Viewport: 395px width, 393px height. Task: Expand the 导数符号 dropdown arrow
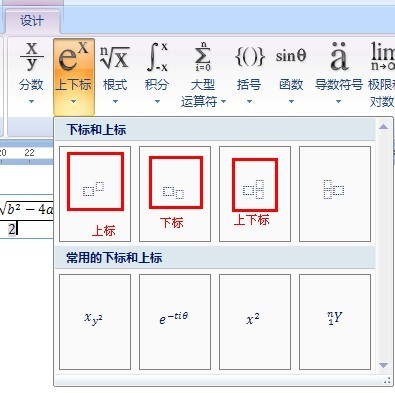click(338, 101)
